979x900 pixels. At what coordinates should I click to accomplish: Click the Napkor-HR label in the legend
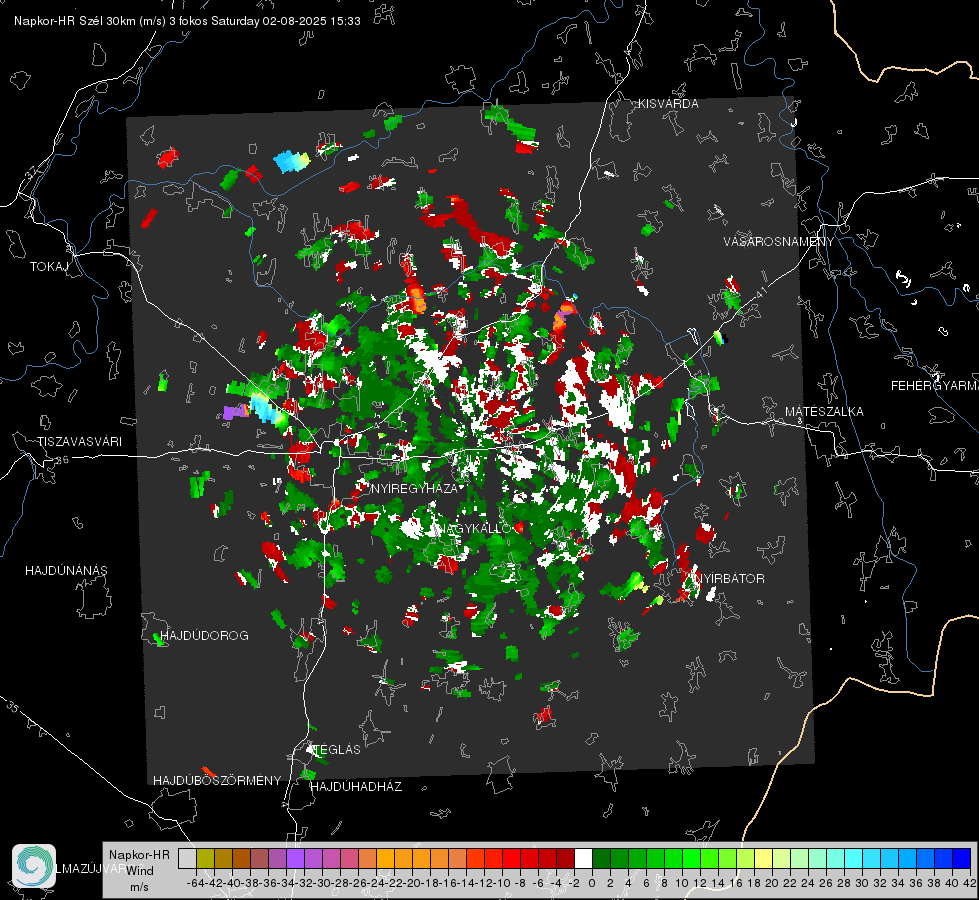click(x=139, y=855)
